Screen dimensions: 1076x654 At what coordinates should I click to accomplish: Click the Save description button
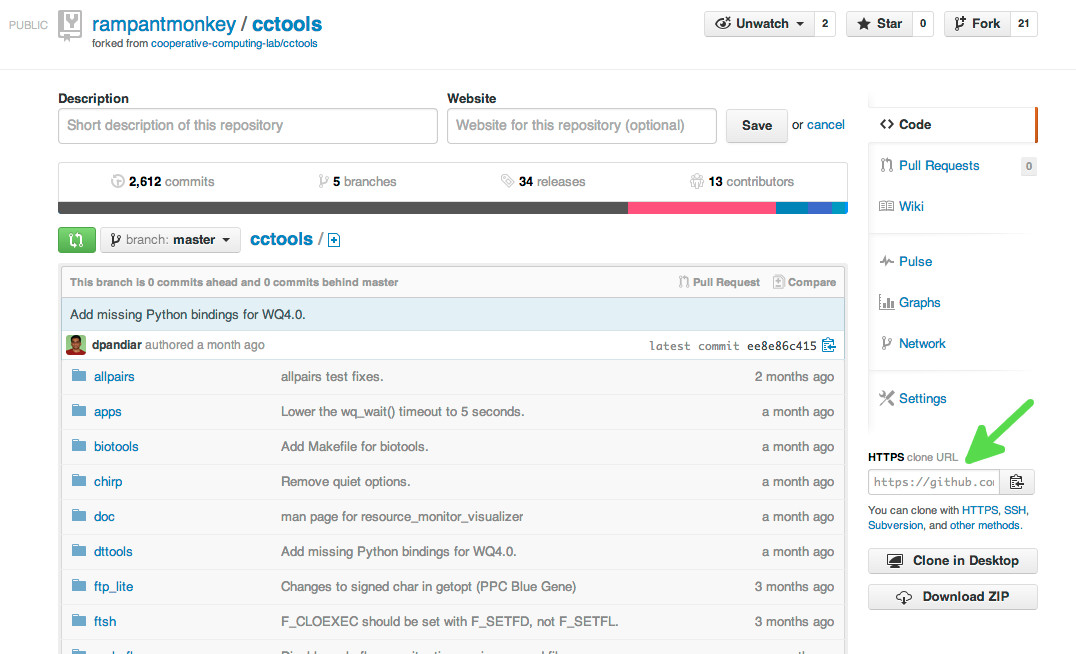[x=757, y=126]
